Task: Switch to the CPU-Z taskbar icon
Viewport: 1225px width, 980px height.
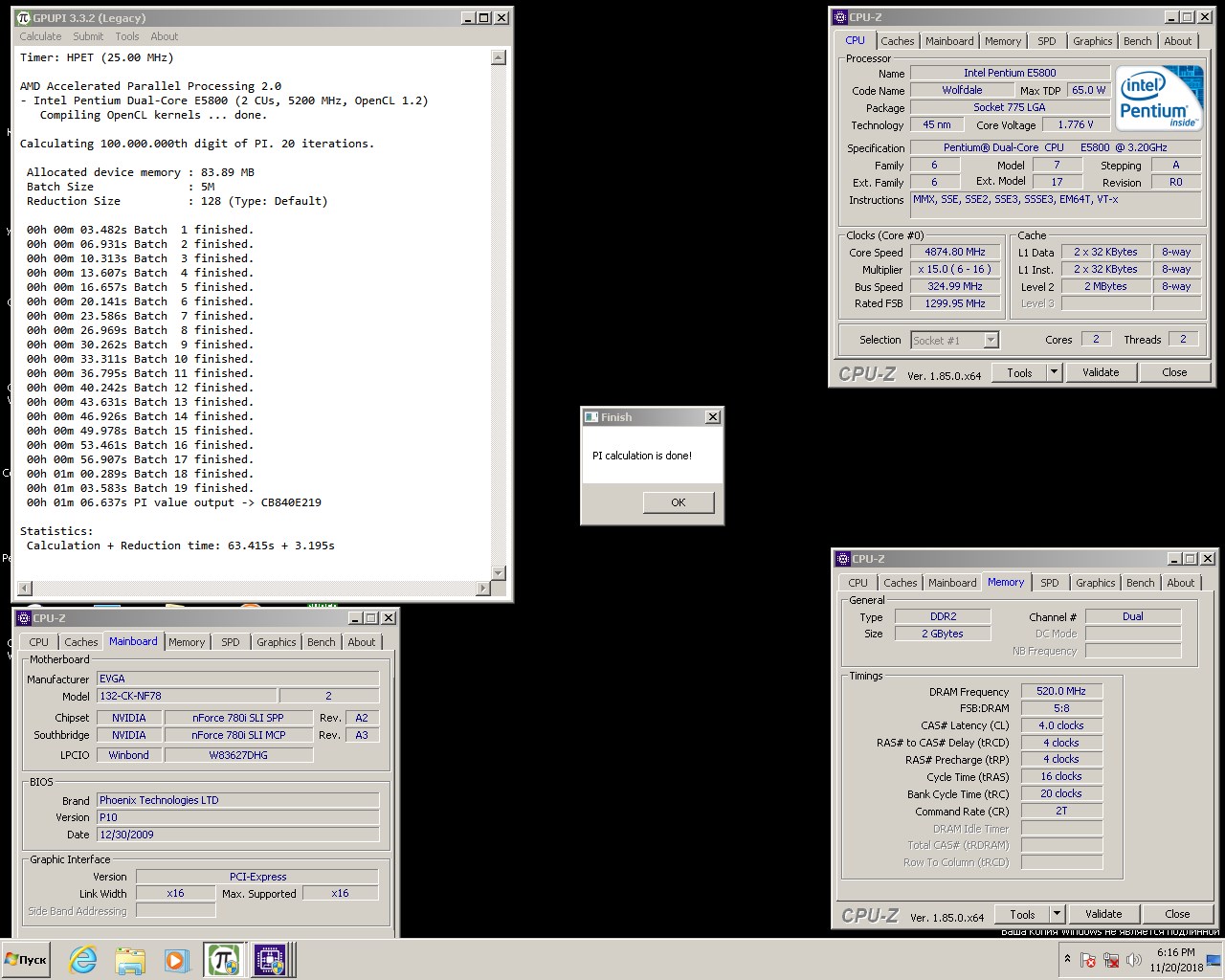Action: [x=269, y=959]
